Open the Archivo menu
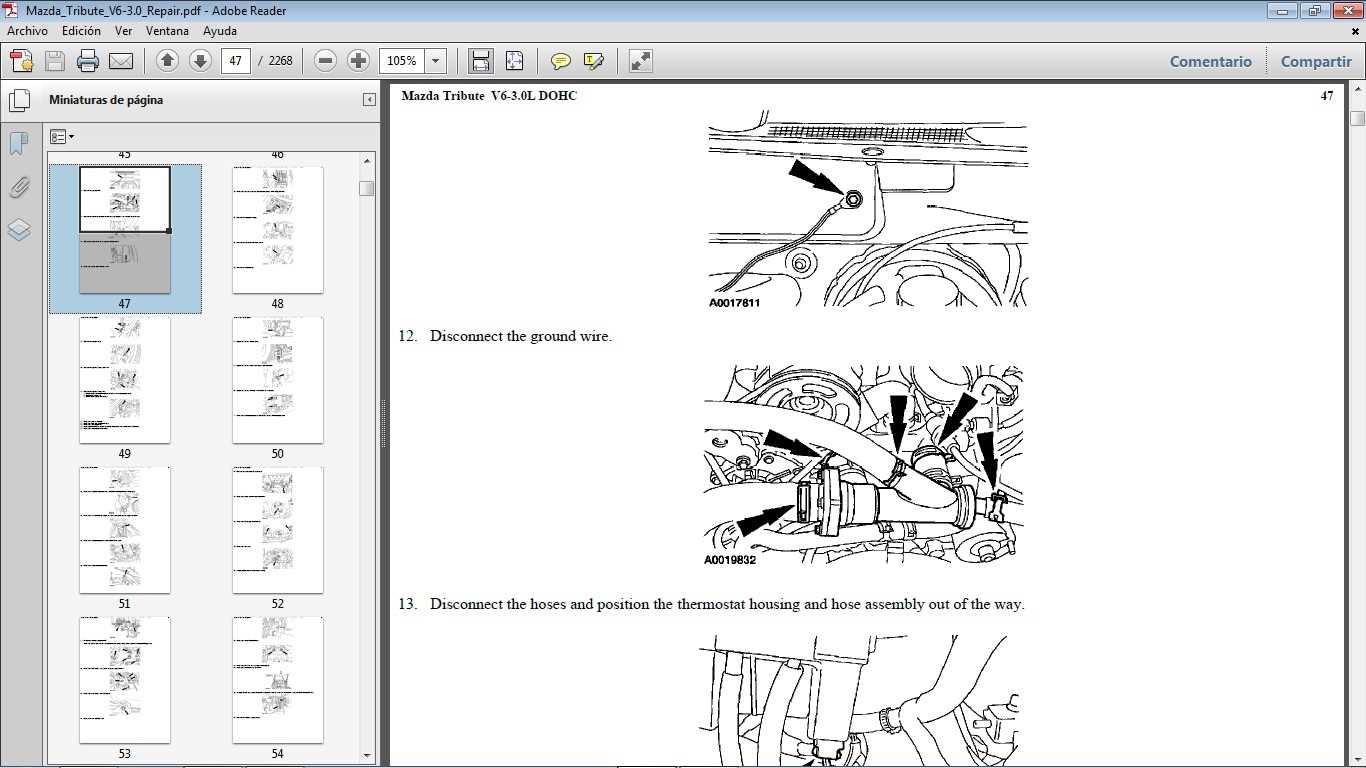 coord(27,31)
